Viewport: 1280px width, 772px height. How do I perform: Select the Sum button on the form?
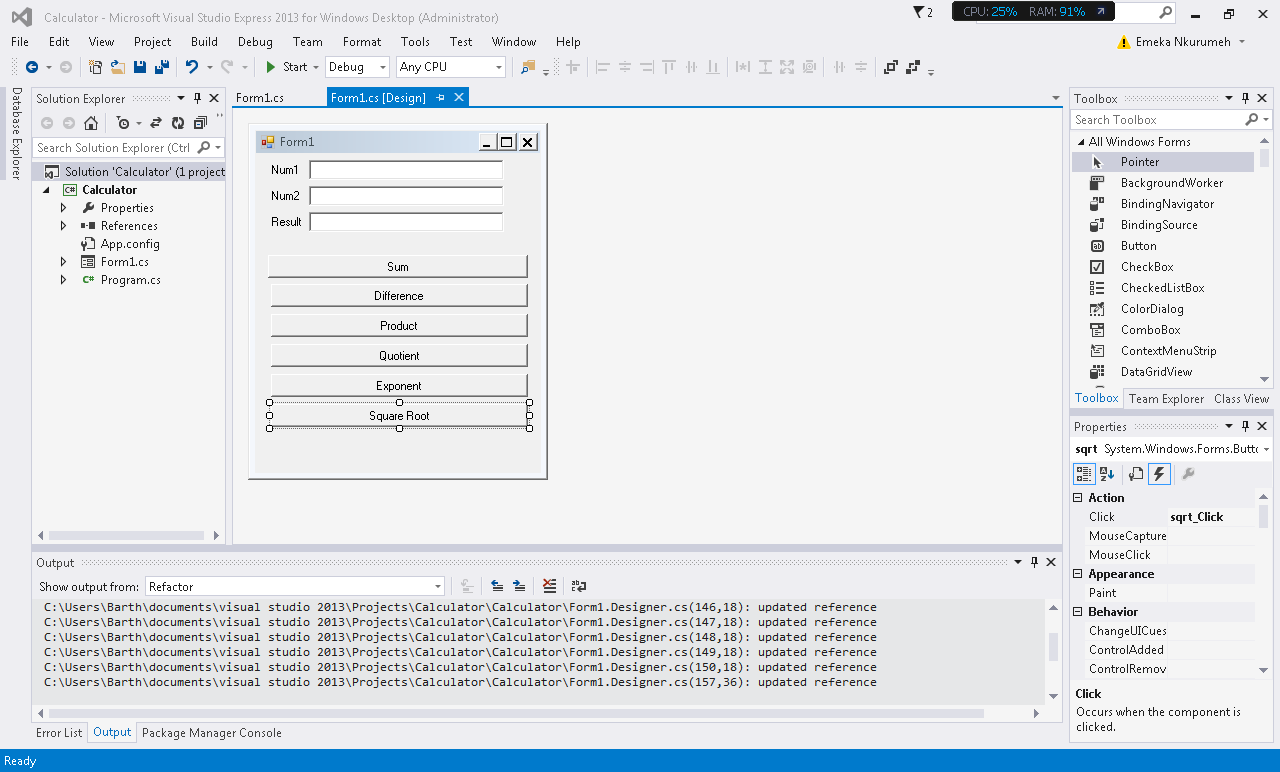(398, 267)
